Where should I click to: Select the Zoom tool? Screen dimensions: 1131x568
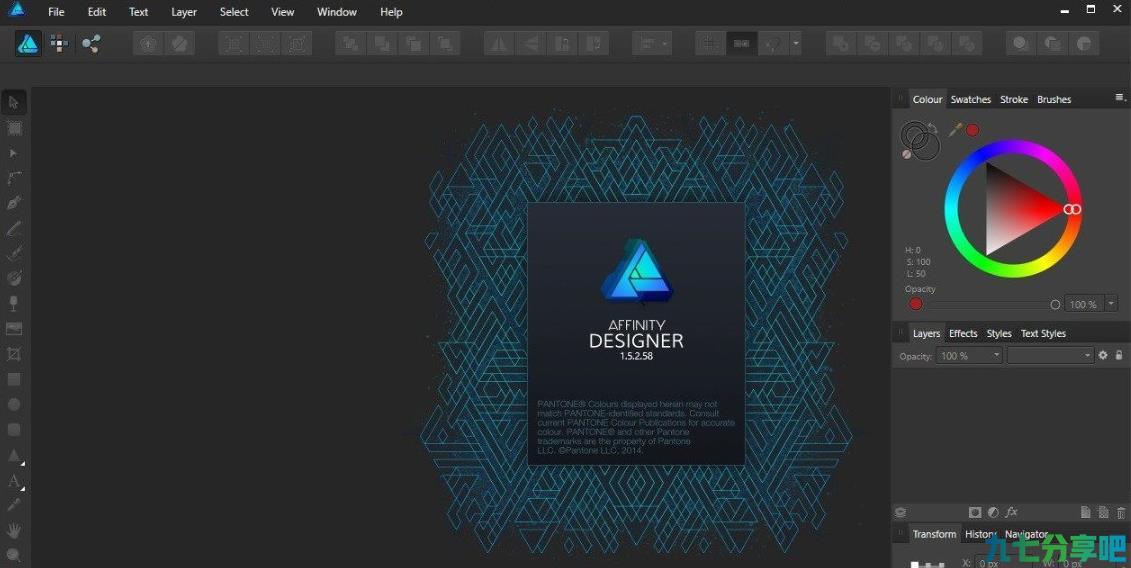(x=14, y=555)
